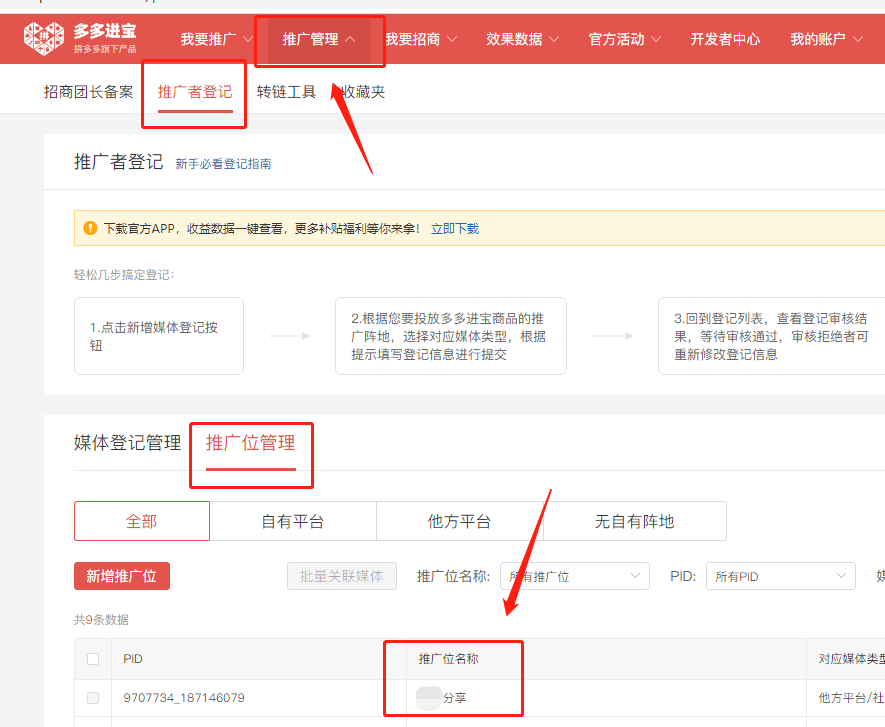Expand the 我要推广 chevron arrow
Image resolution: width=885 pixels, height=727 pixels.
pyautogui.click(x=248, y=39)
